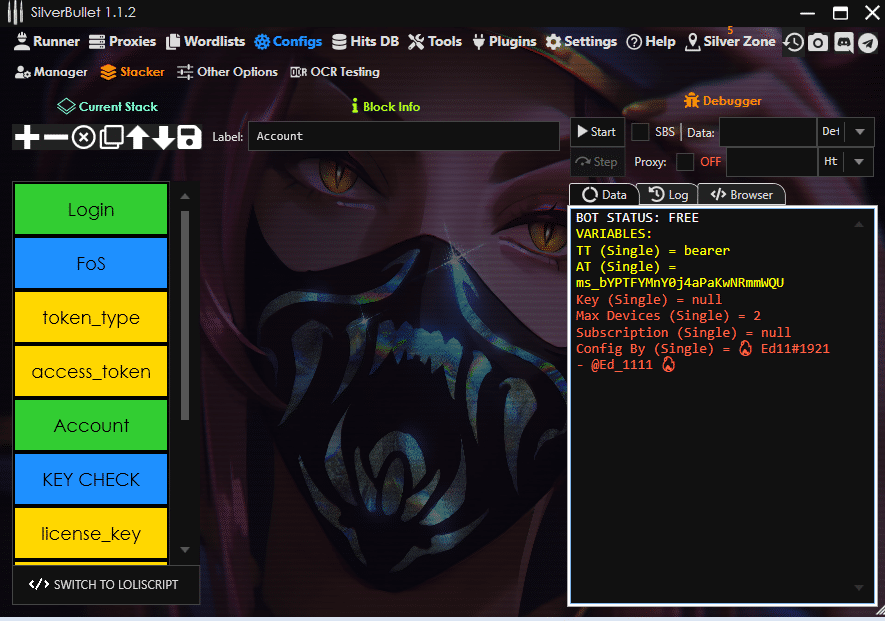The image size is (885, 621).
Task: Toggle the SBS checkbox
Action: tap(639, 132)
